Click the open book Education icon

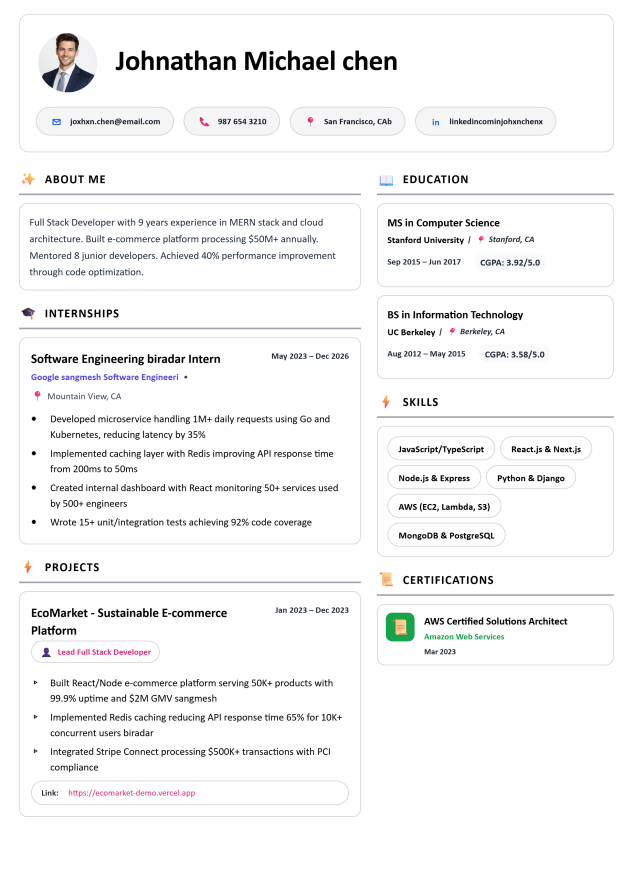tap(386, 180)
